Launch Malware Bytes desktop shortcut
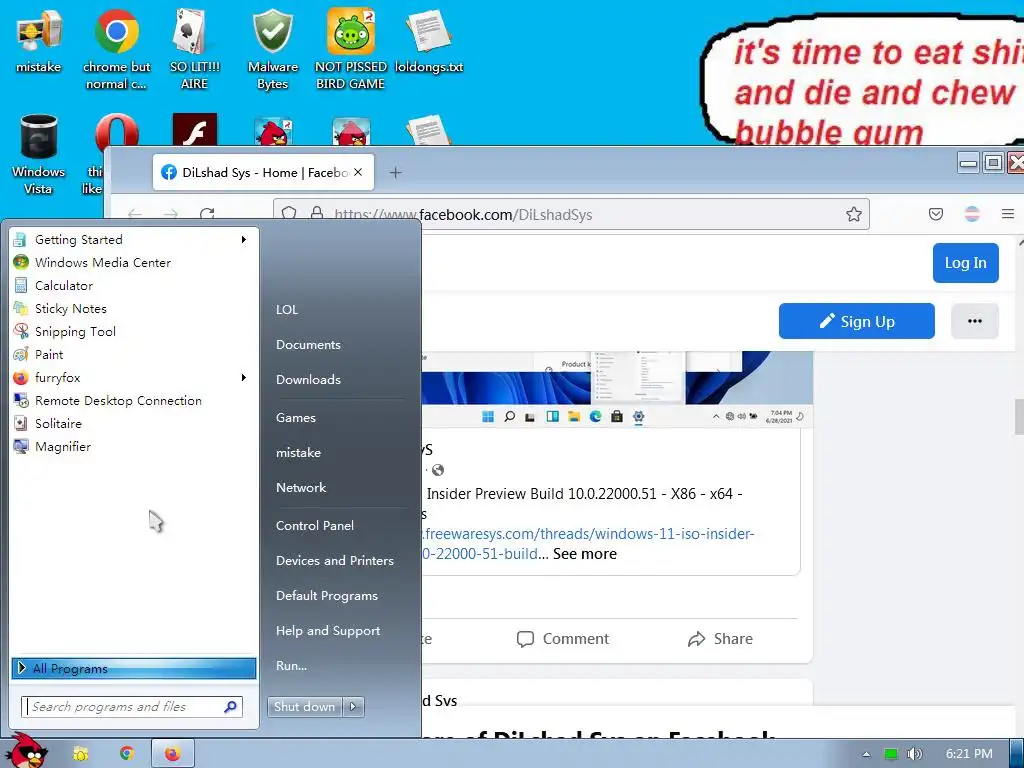 click(x=273, y=49)
